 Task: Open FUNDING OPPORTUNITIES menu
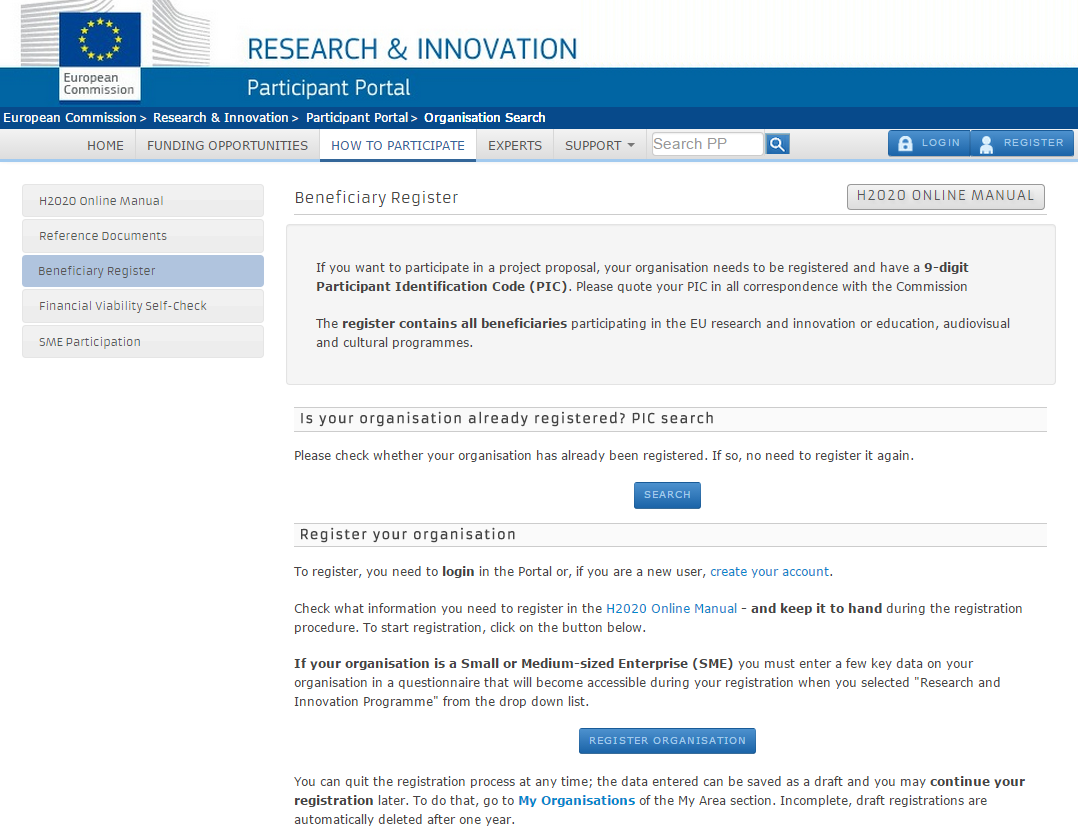[x=228, y=145]
